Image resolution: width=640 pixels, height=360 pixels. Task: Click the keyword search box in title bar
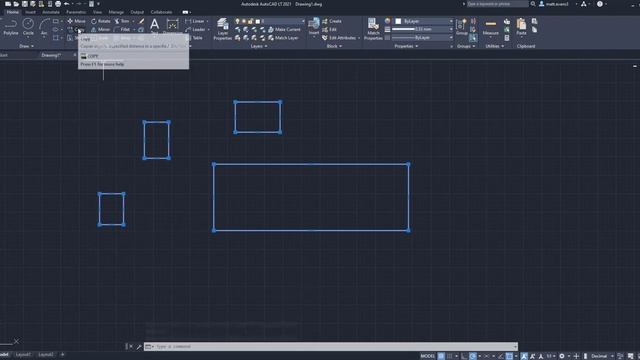(497, 4)
